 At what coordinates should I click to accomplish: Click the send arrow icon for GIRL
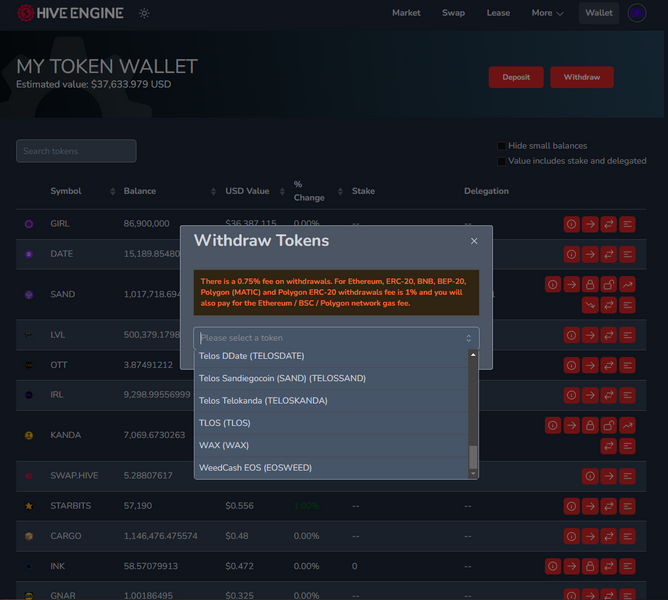point(590,224)
